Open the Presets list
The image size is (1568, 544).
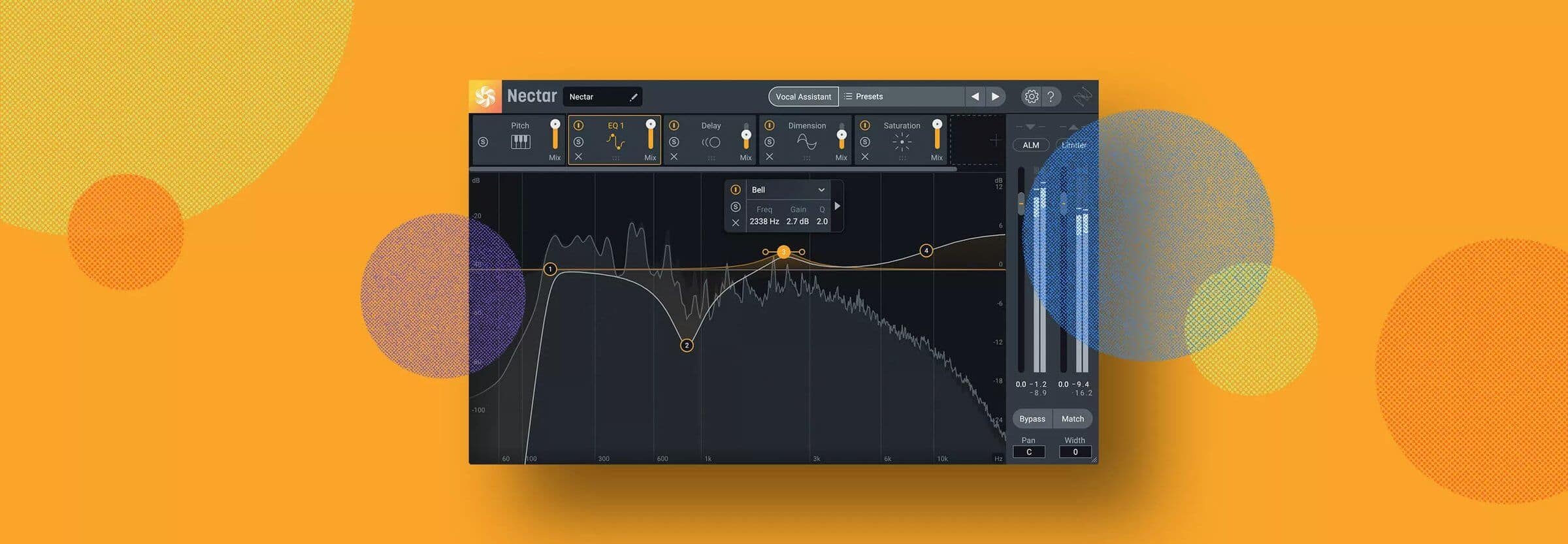(x=901, y=97)
